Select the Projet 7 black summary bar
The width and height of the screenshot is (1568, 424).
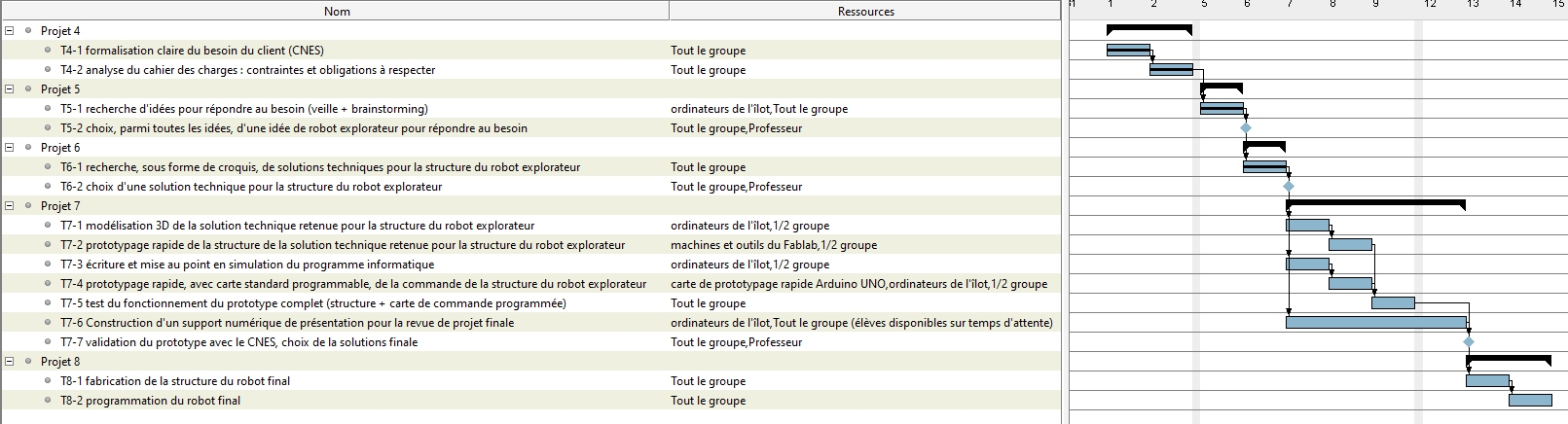tap(1375, 202)
